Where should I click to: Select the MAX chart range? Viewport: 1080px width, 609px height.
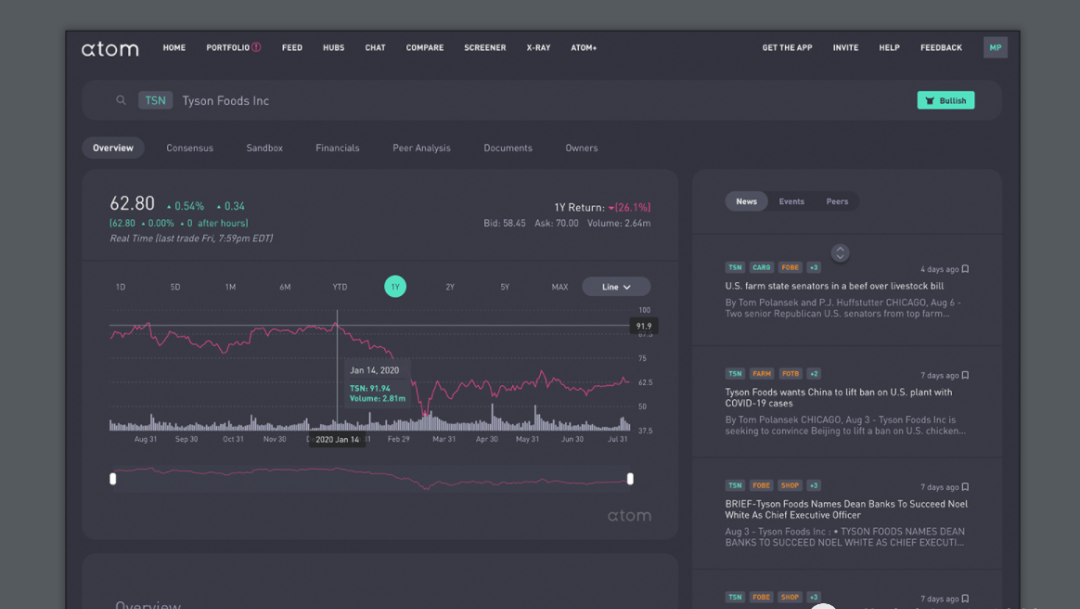click(x=559, y=287)
